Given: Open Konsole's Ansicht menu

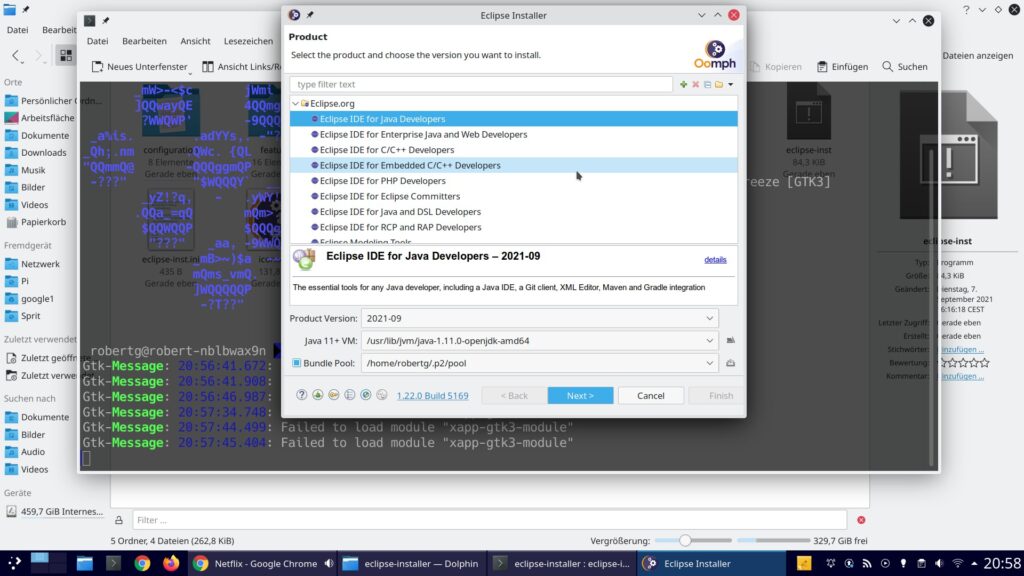Looking at the screenshot, I should pyautogui.click(x=195, y=40).
